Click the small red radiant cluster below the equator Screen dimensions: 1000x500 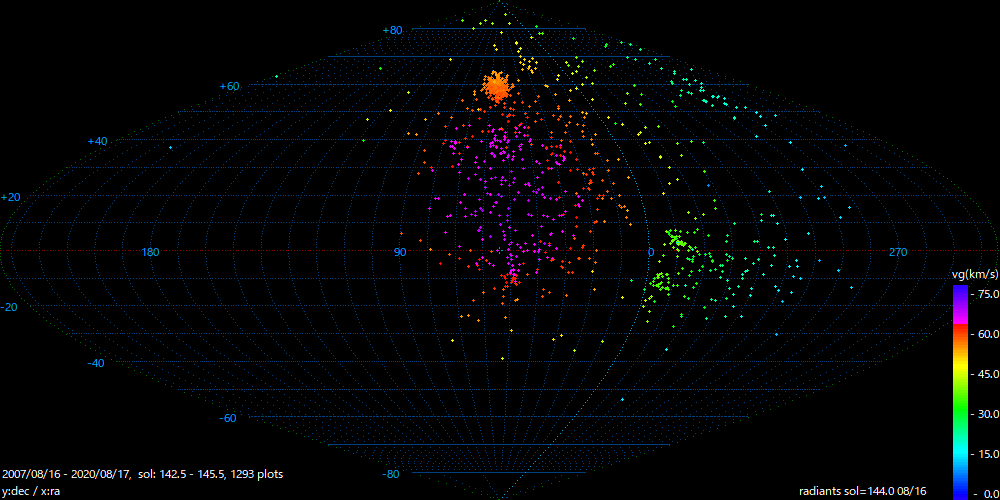coord(512,277)
